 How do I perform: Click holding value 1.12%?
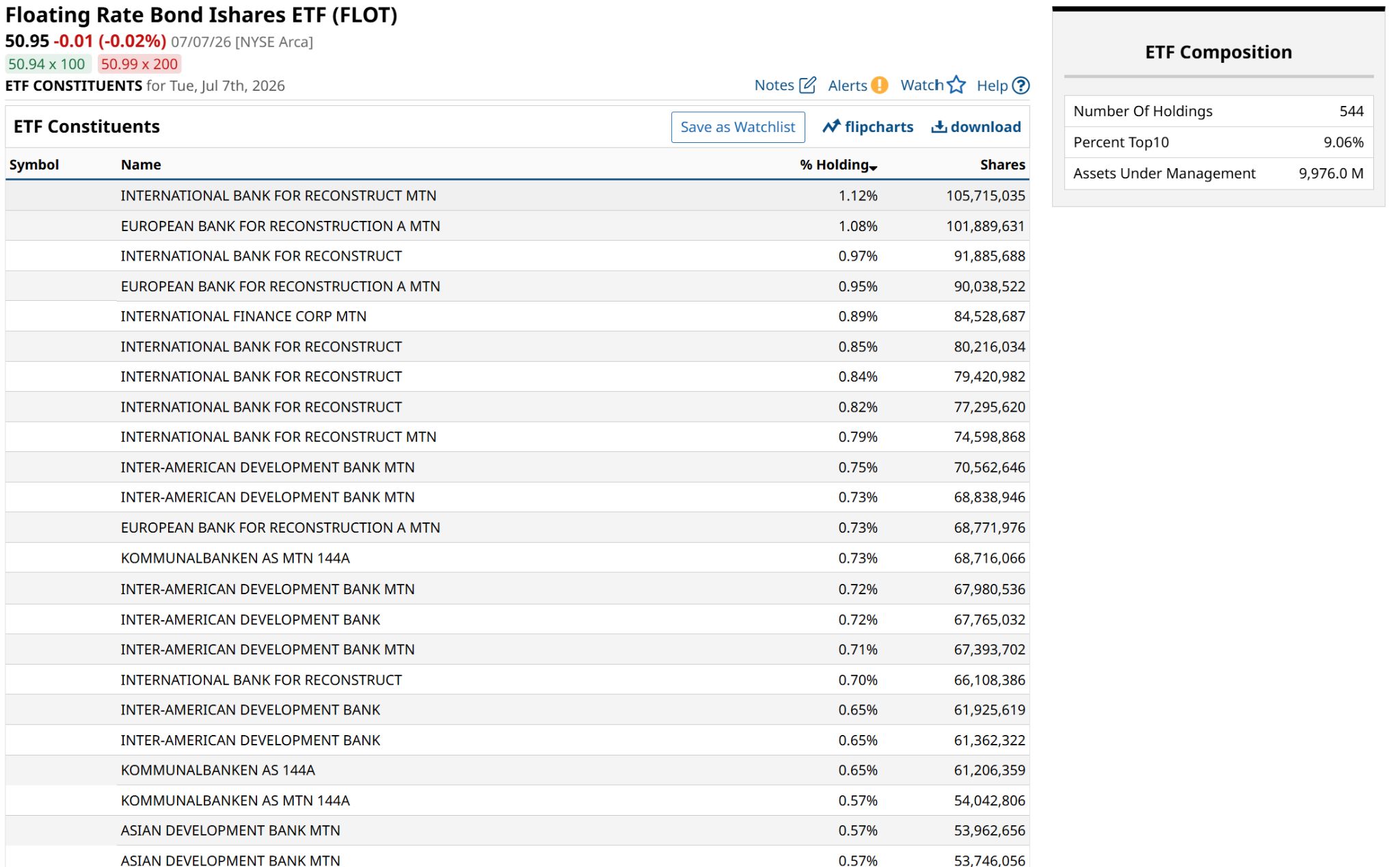(x=858, y=196)
